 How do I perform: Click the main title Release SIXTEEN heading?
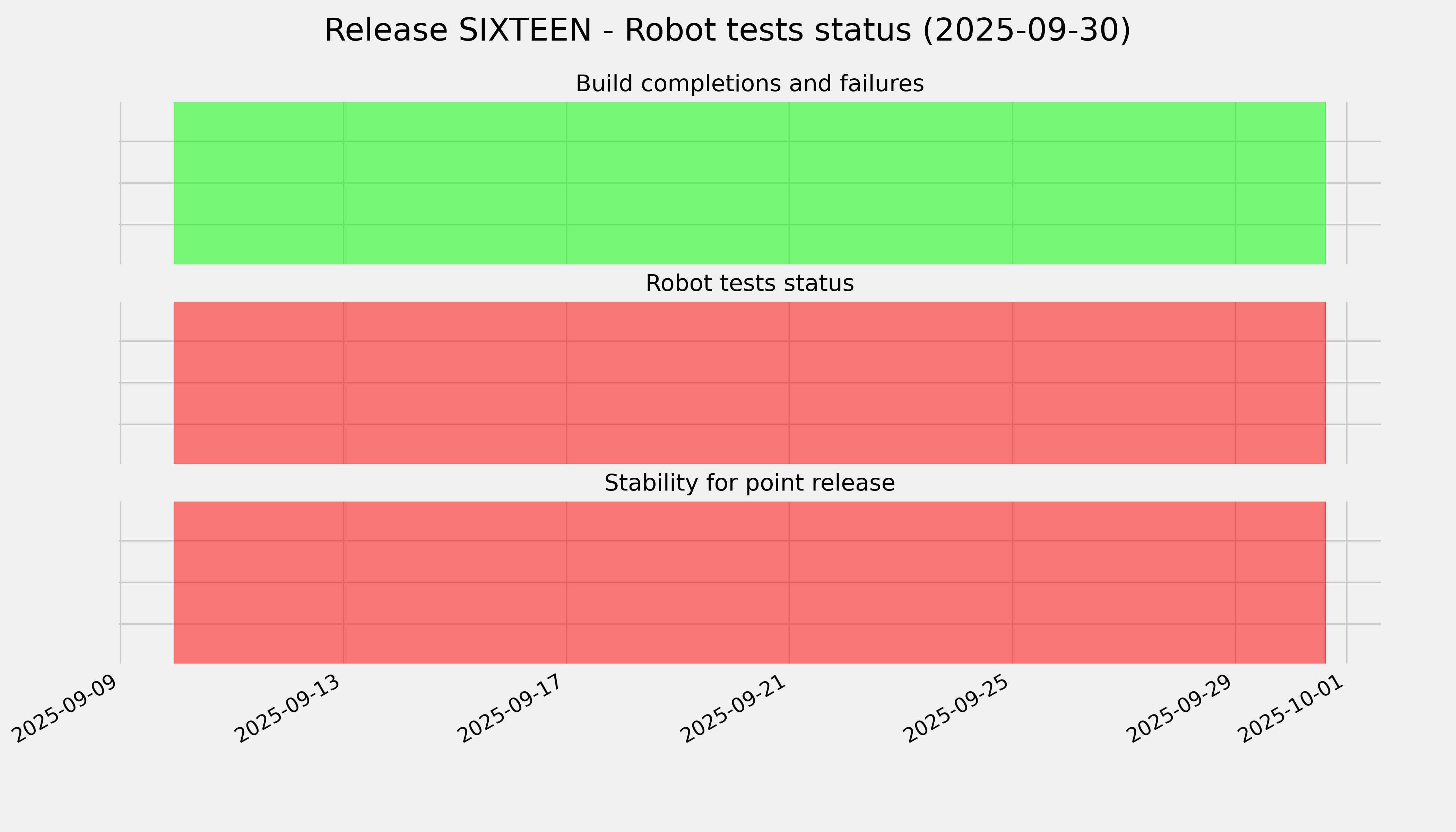(x=727, y=30)
